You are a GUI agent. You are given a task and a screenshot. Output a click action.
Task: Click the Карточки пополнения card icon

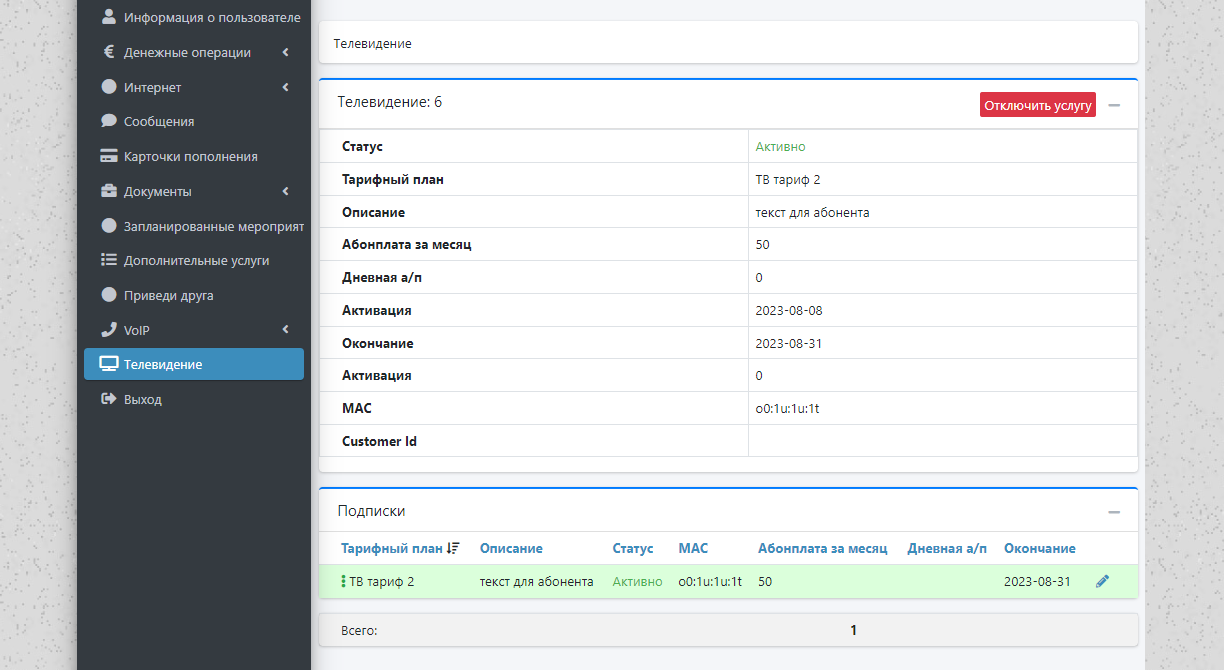(x=109, y=156)
